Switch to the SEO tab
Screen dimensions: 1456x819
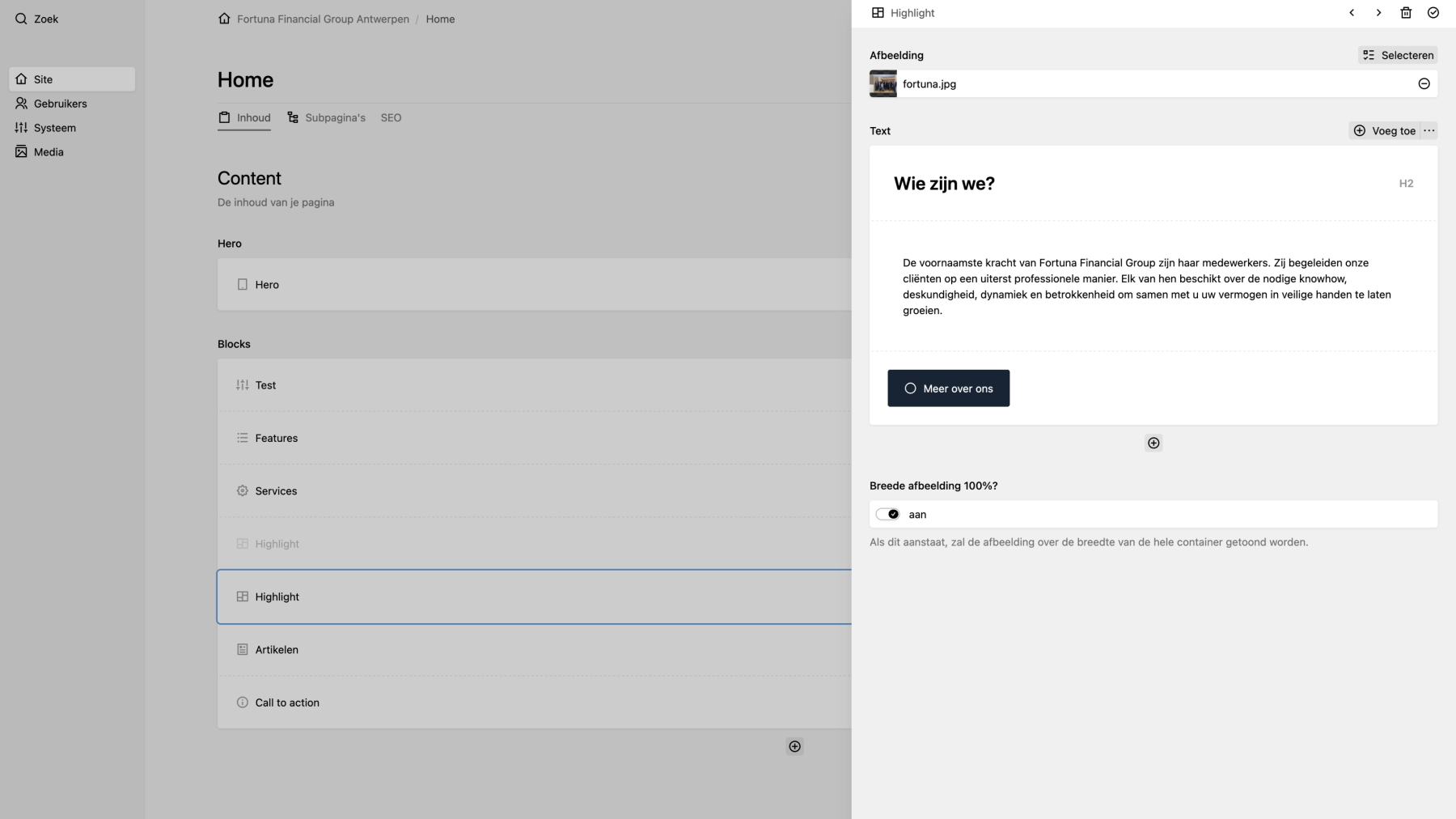[391, 117]
